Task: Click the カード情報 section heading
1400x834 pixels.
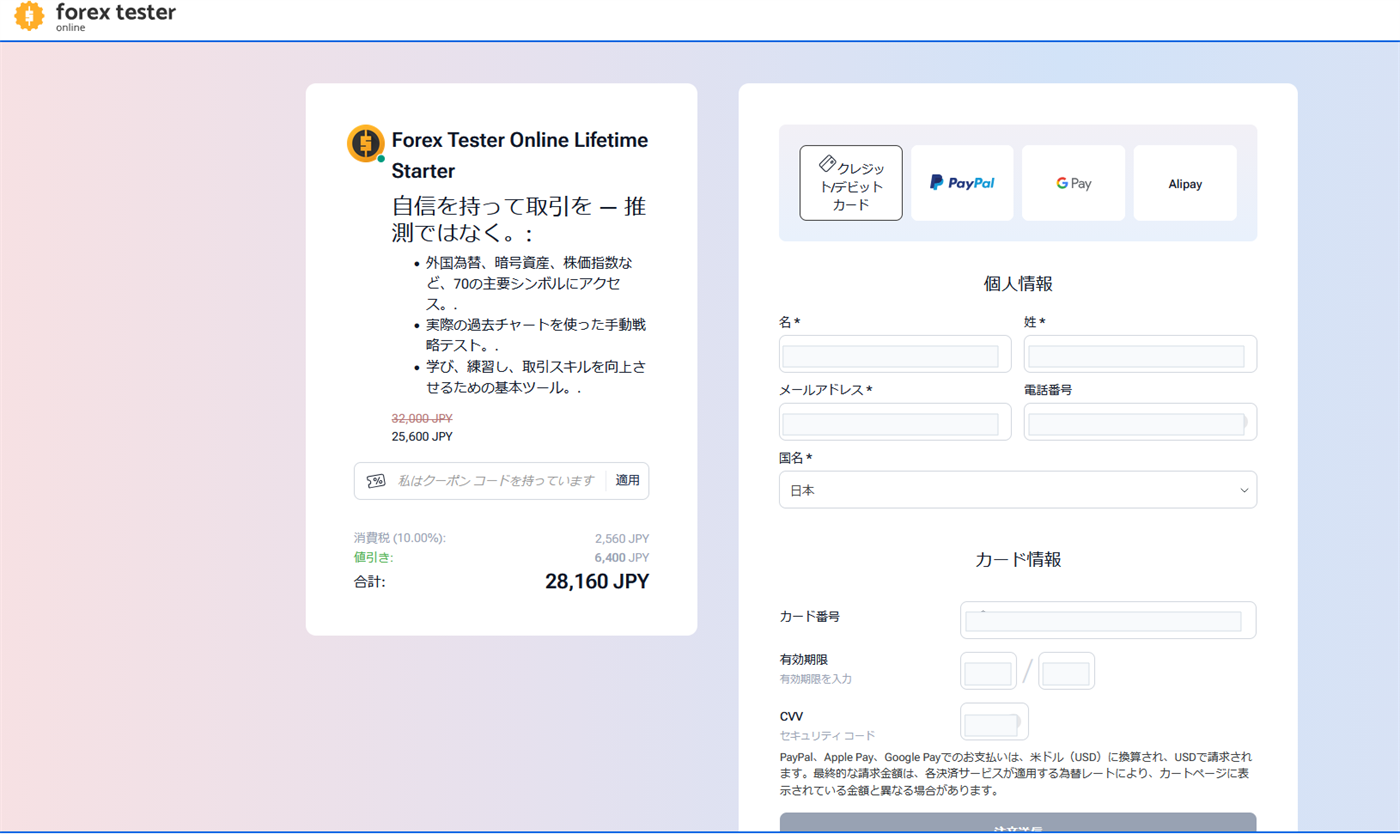Action: pyautogui.click(x=1018, y=559)
